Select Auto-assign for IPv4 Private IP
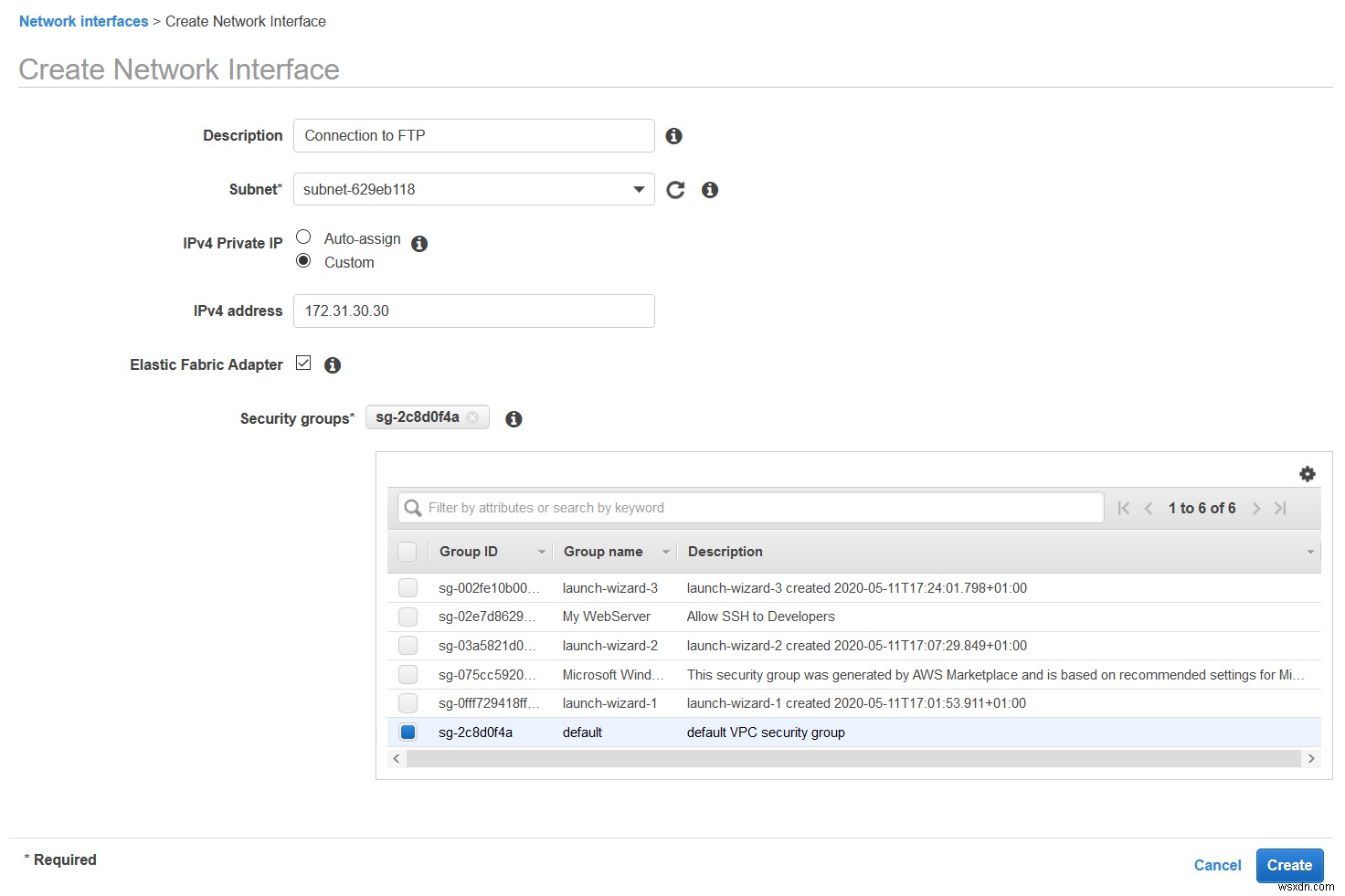Viewport: 1345px width, 896px height. click(x=303, y=237)
